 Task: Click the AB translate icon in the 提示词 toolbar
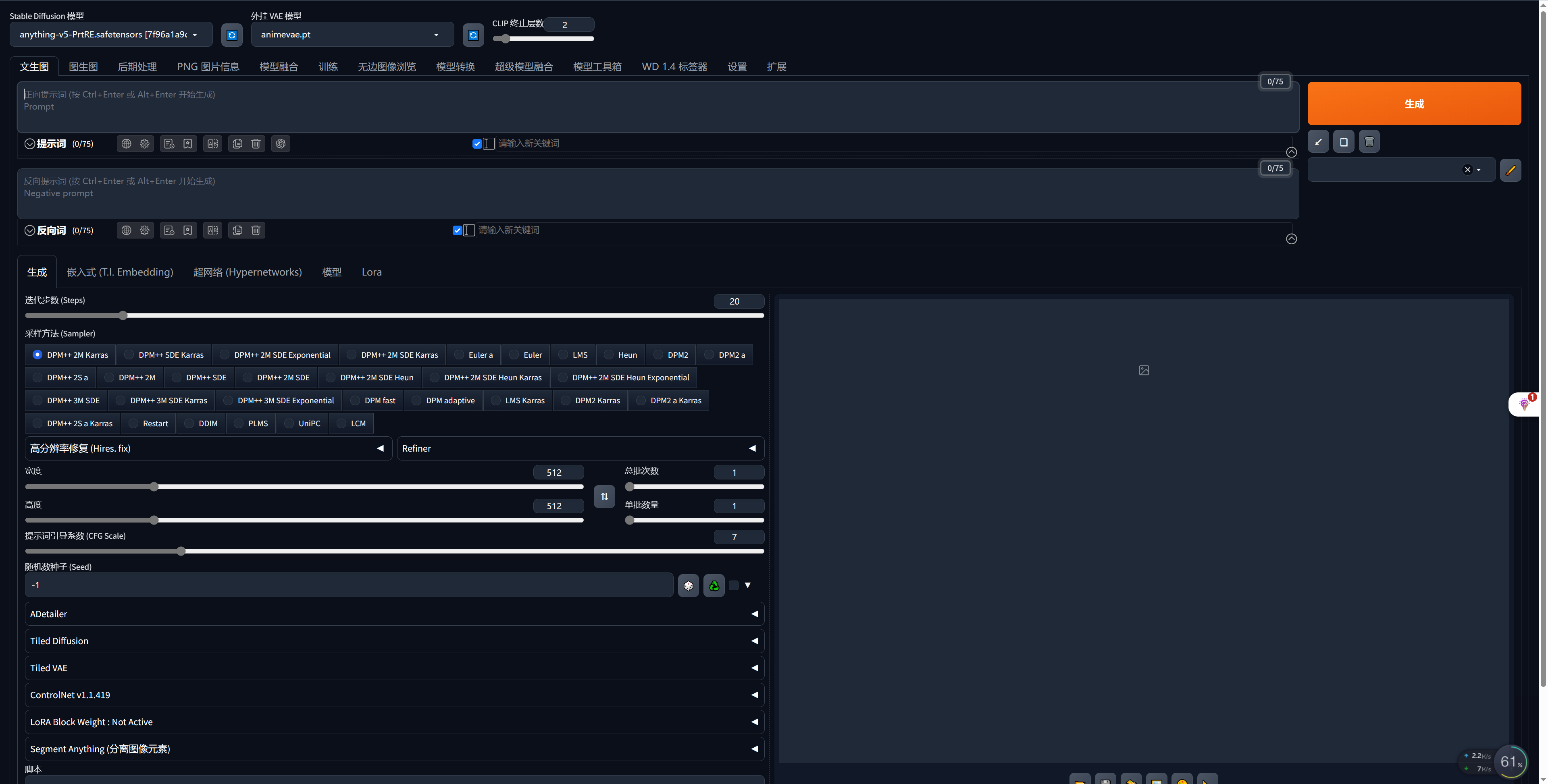[213, 143]
